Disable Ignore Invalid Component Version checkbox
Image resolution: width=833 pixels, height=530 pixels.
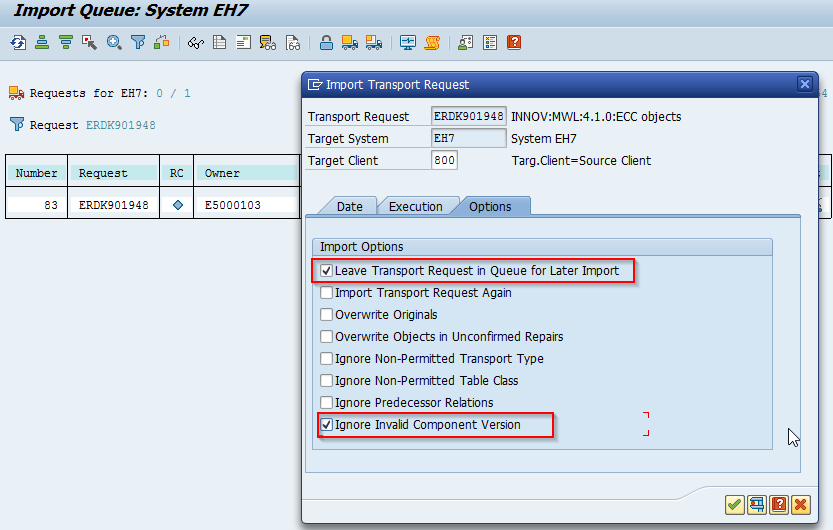coord(327,425)
